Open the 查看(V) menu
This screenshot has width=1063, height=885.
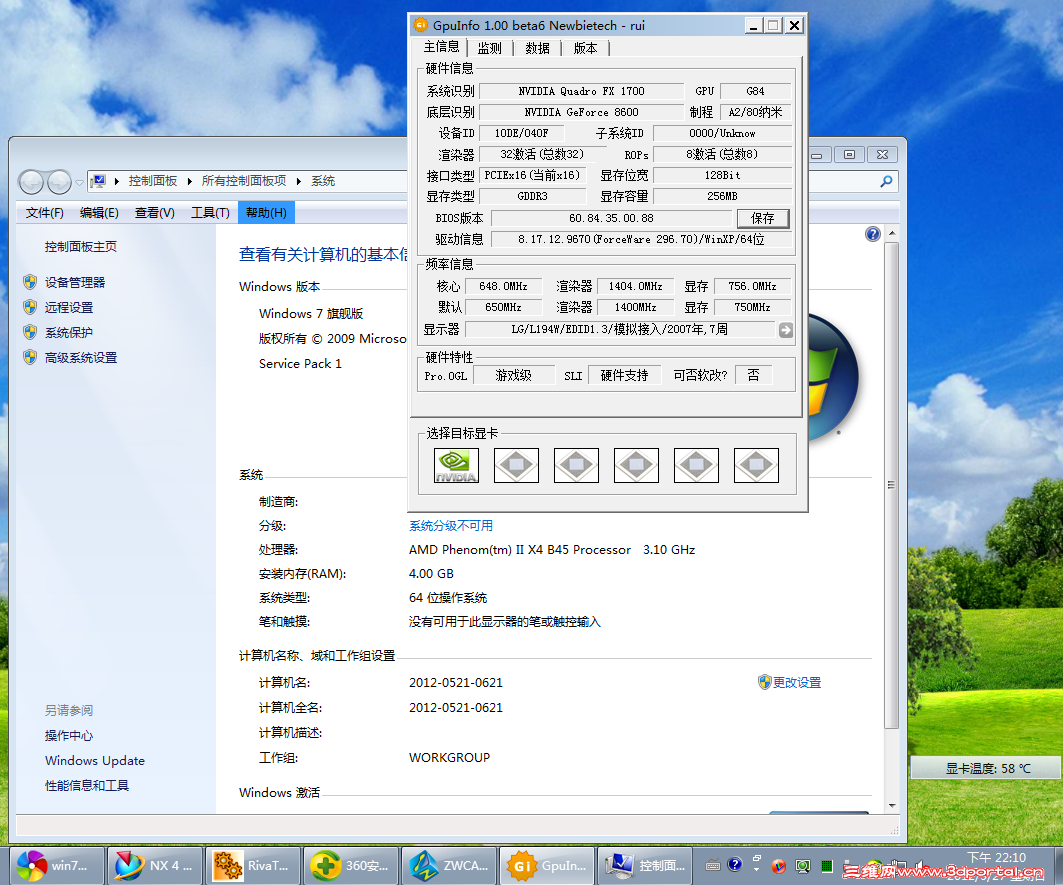[155, 213]
